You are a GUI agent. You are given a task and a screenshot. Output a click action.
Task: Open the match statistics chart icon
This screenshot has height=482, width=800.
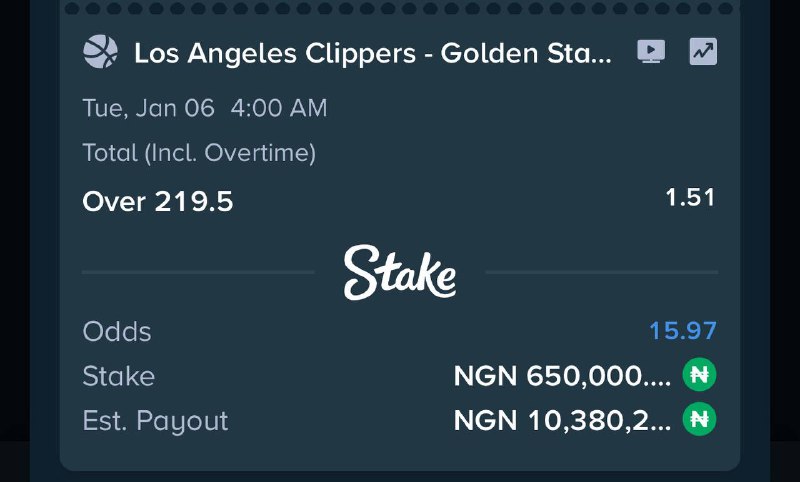[703, 52]
